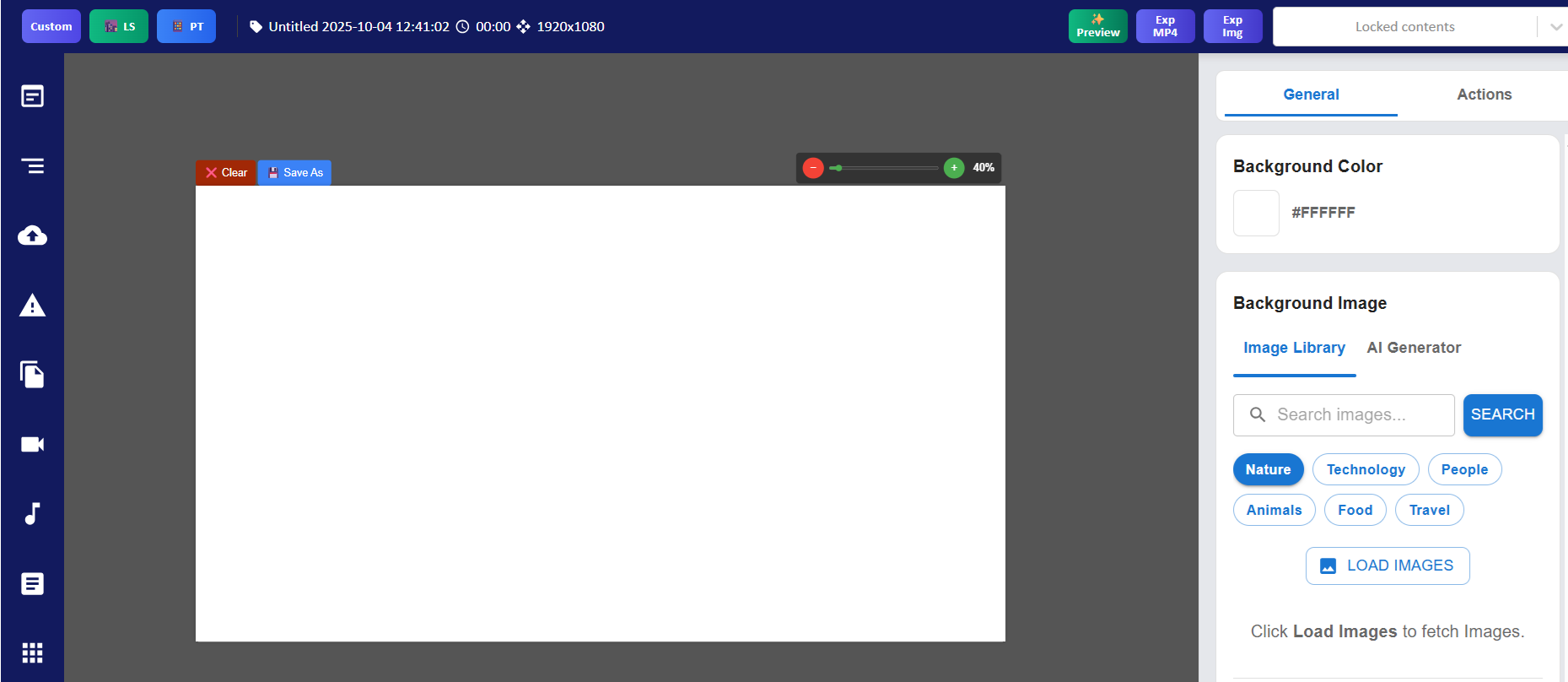Open the apps grid icon
This screenshot has height=682, width=1568.
pyautogui.click(x=32, y=652)
